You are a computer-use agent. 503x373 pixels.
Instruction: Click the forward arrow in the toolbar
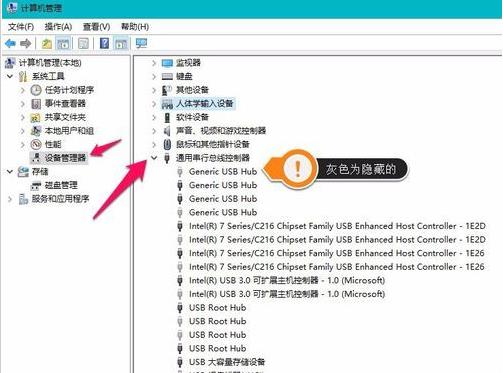(x=26, y=43)
